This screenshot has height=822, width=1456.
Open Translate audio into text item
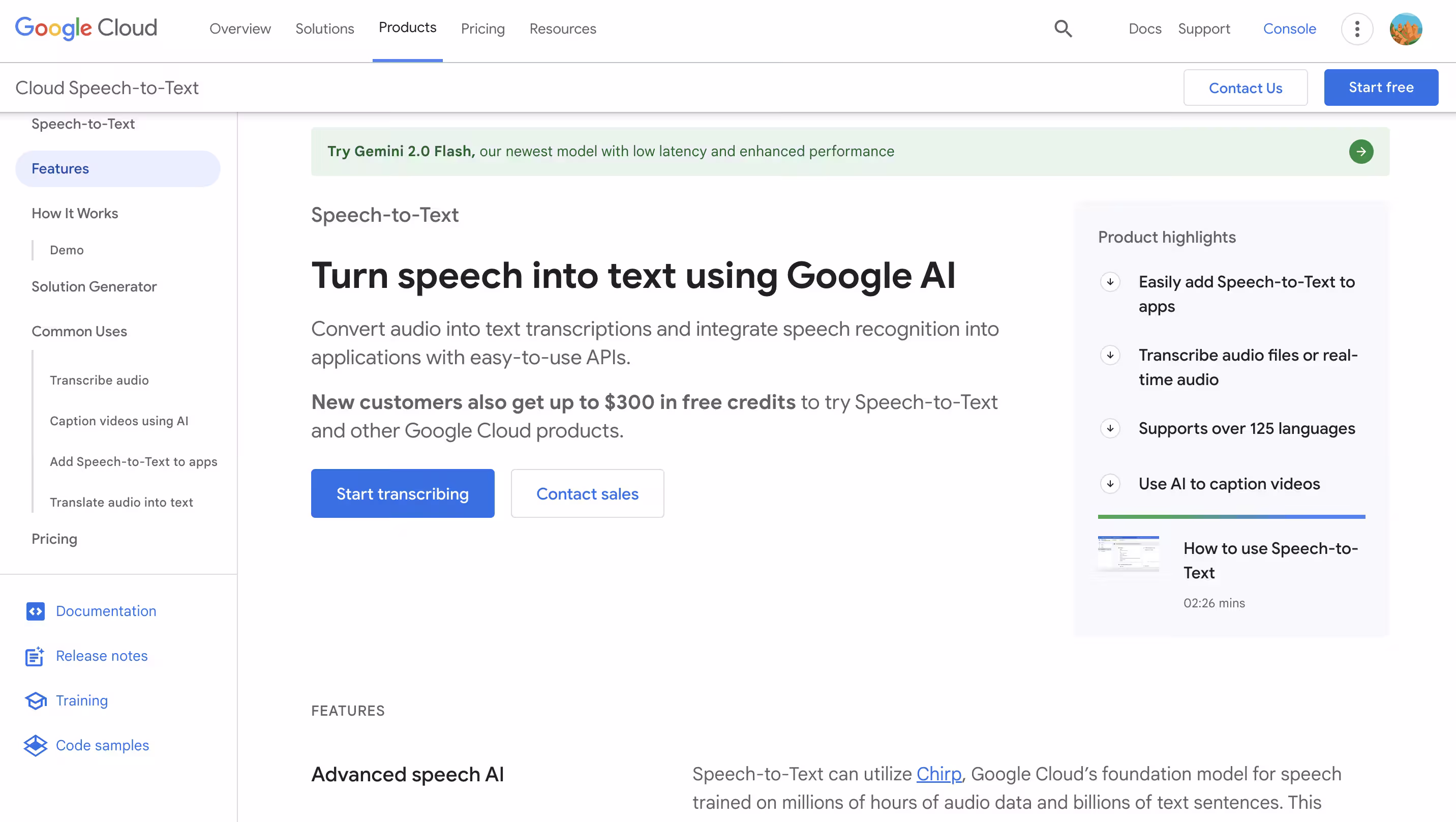(x=121, y=503)
